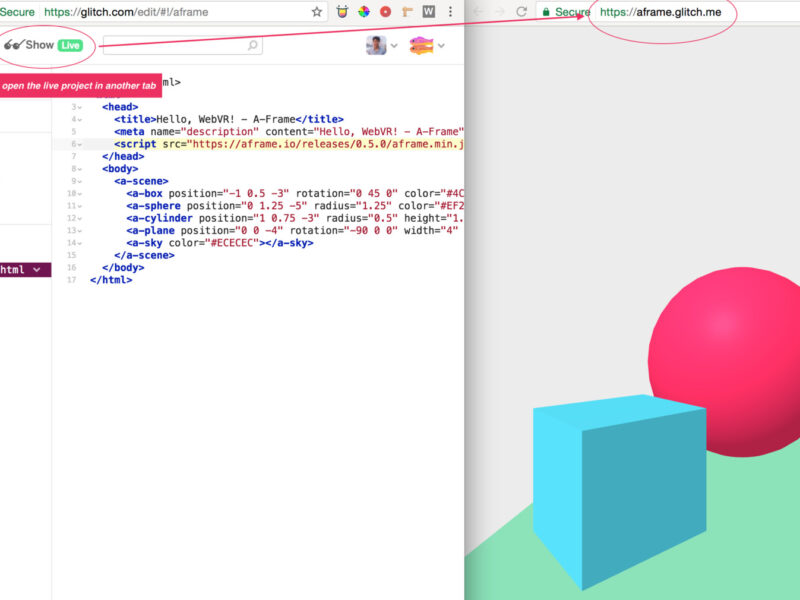Click the paint roller extension icon
The image size is (800, 600).
[x=407, y=11]
